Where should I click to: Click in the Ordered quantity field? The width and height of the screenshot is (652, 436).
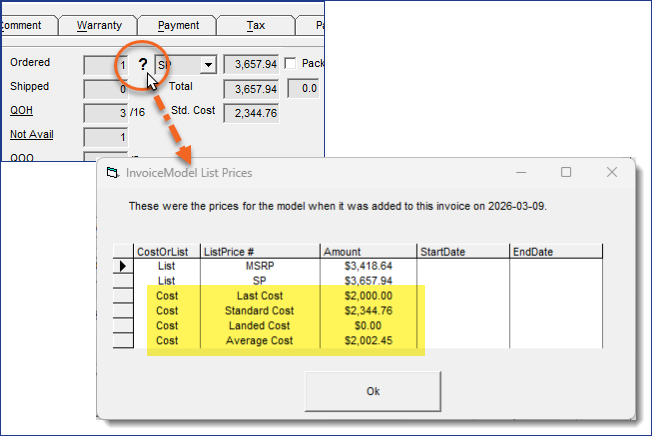click(106, 64)
